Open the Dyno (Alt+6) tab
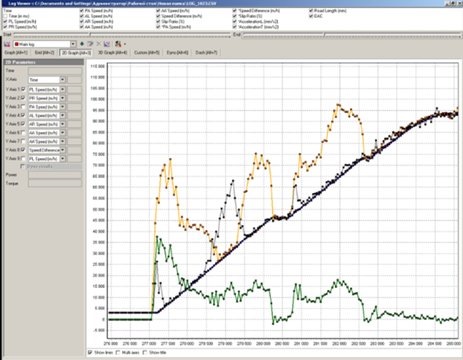The height and width of the screenshot is (360, 463). click(x=177, y=53)
